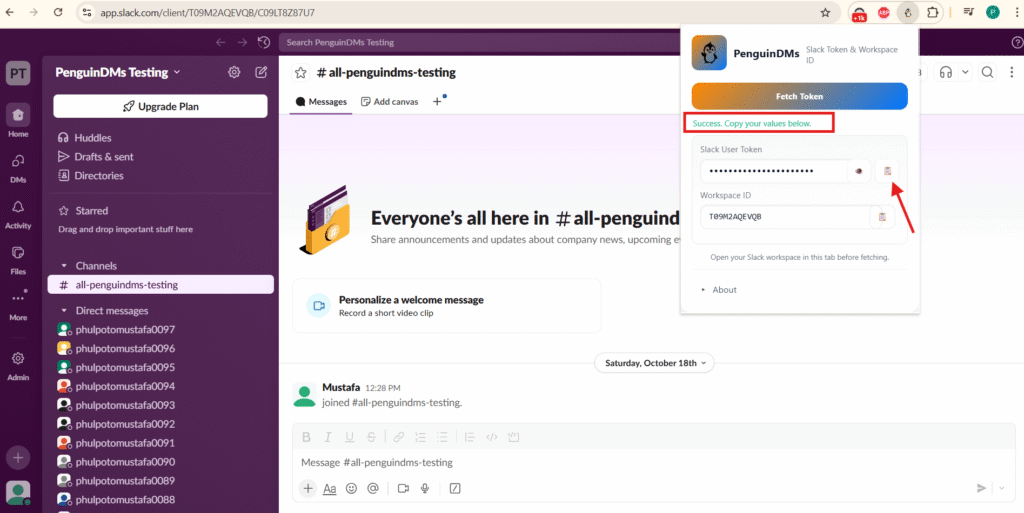Open the Activity notifications bell
The width and height of the screenshot is (1024, 513).
pos(18,212)
